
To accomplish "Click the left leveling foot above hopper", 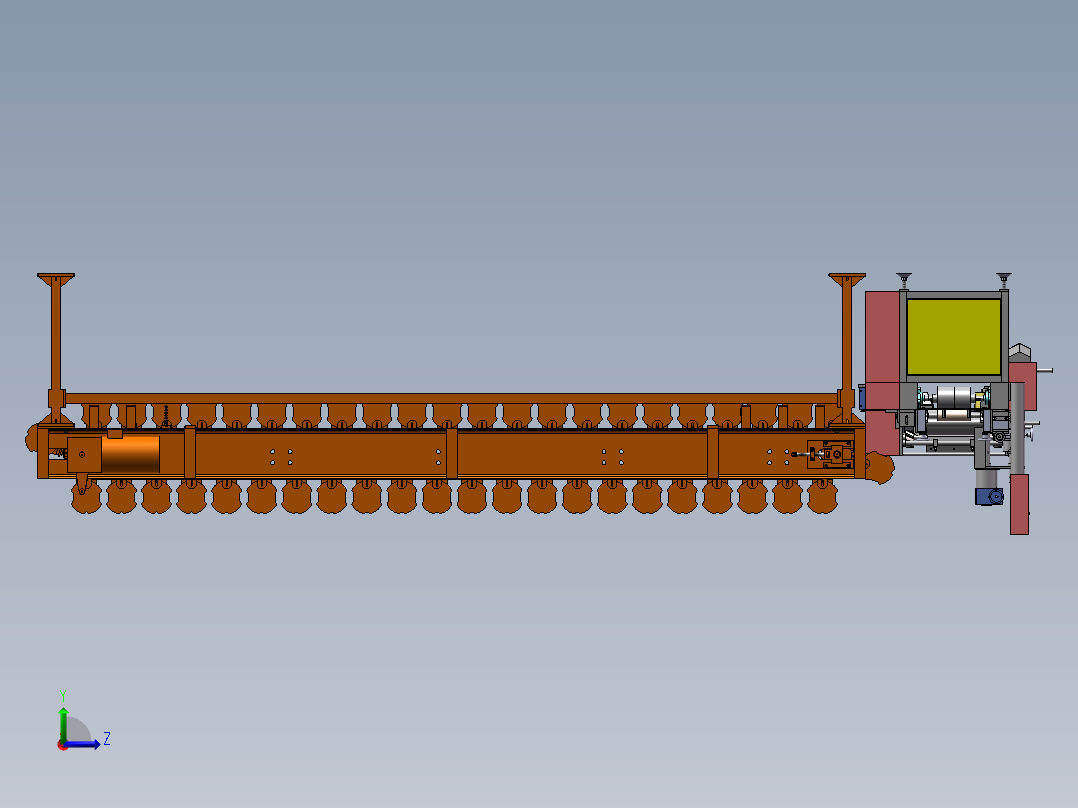I will coord(903,279).
